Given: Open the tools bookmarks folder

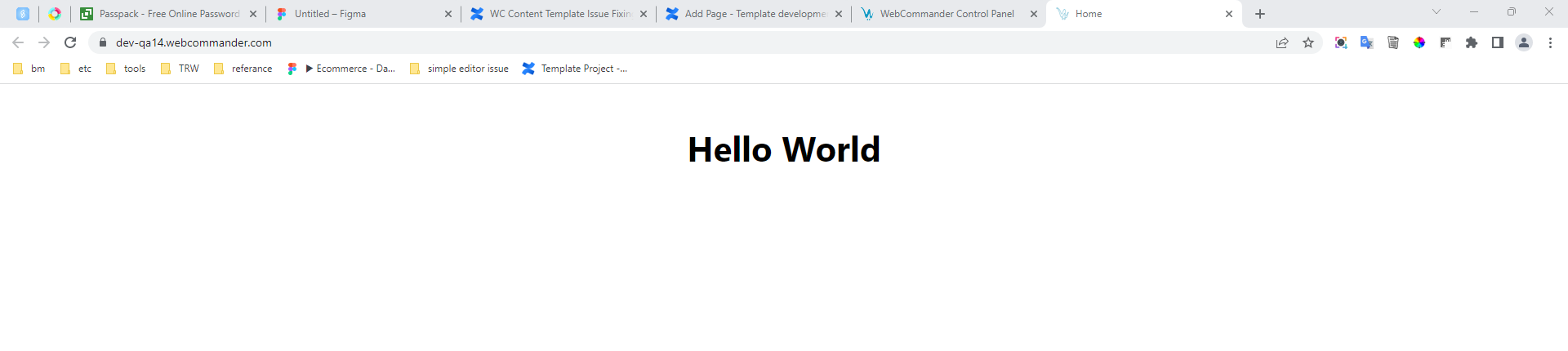Looking at the screenshot, I should coord(127,69).
